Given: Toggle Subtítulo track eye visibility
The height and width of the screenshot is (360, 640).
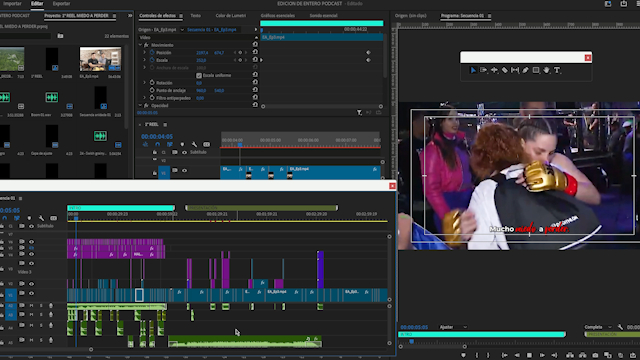Looking at the screenshot, I should tap(31, 226).
